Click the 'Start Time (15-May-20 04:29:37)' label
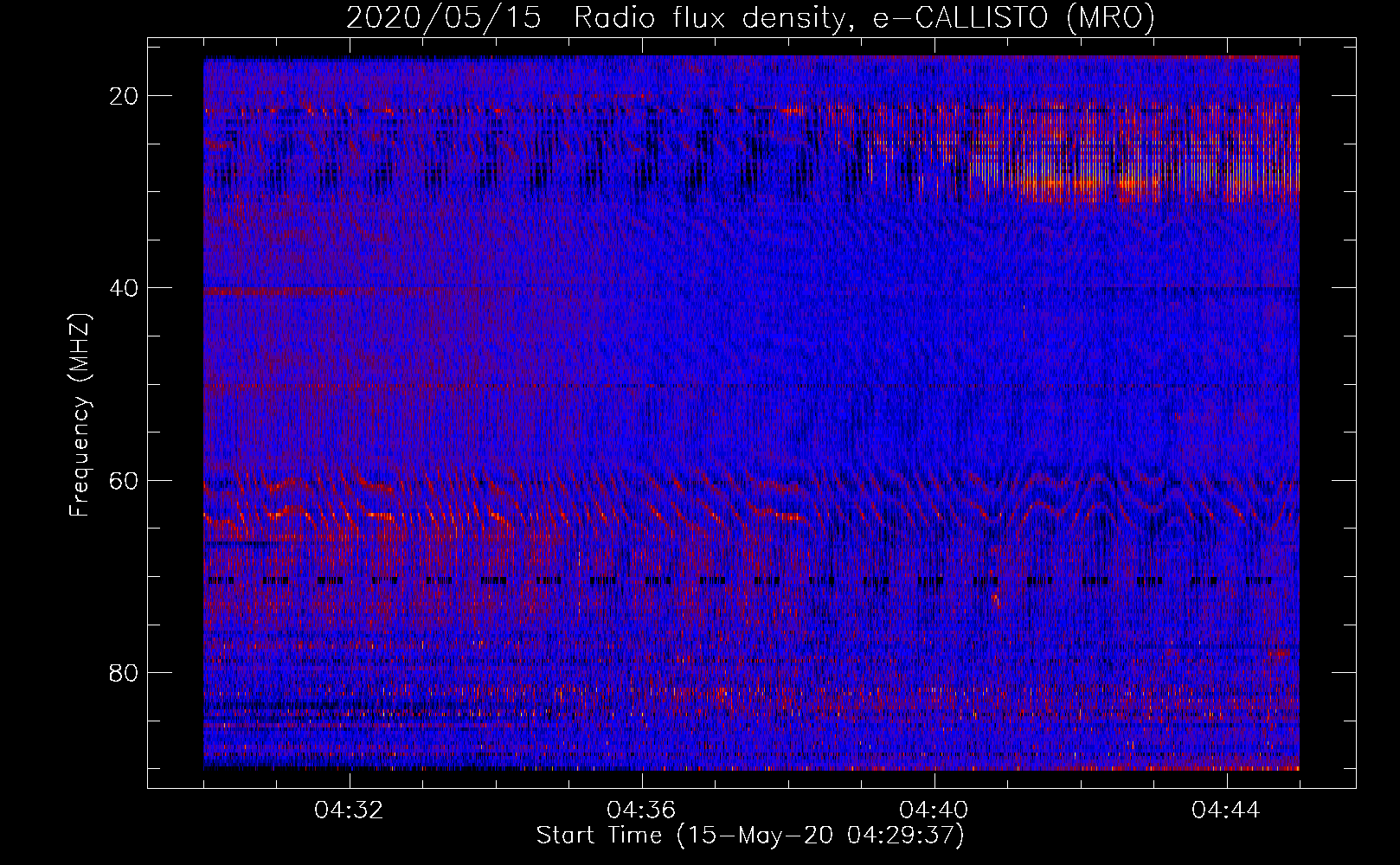The image size is (1400, 865). tap(750, 836)
